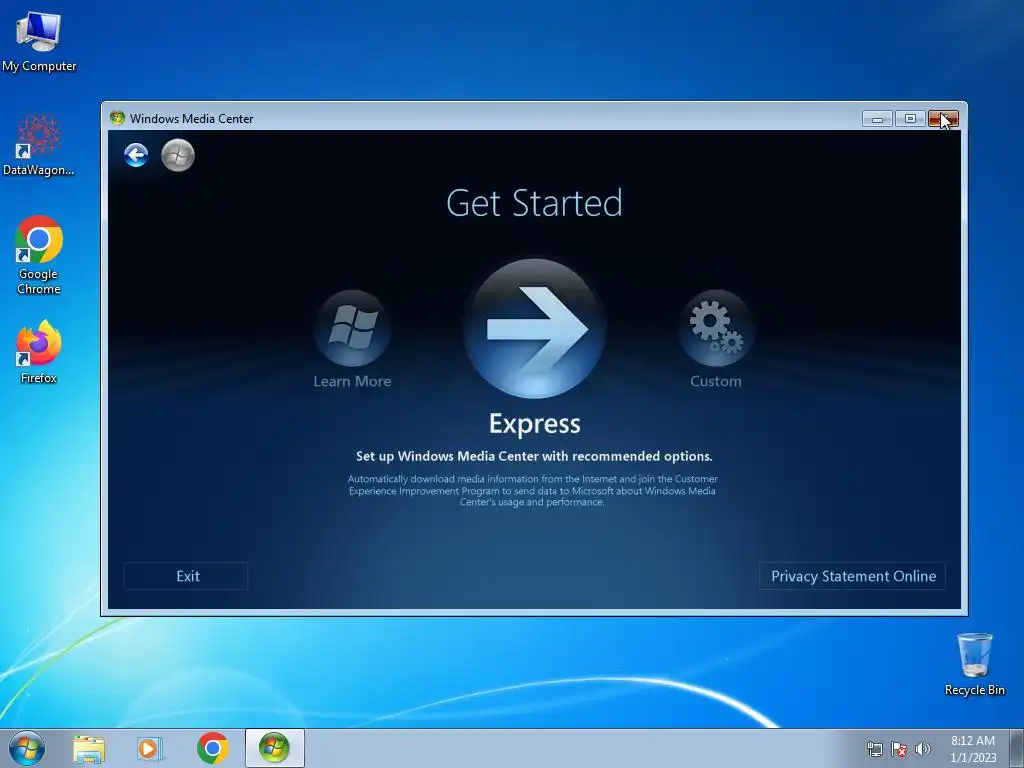
Task: Click the Exit button
Action: click(x=186, y=576)
